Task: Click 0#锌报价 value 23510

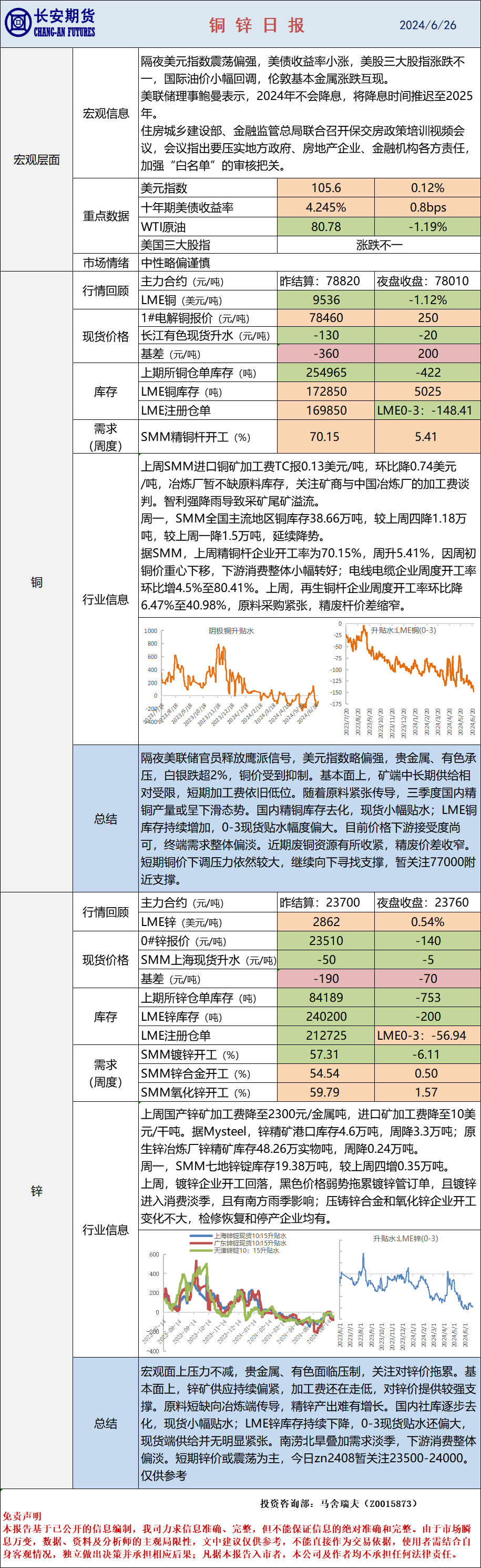Action: tap(326, 941)
